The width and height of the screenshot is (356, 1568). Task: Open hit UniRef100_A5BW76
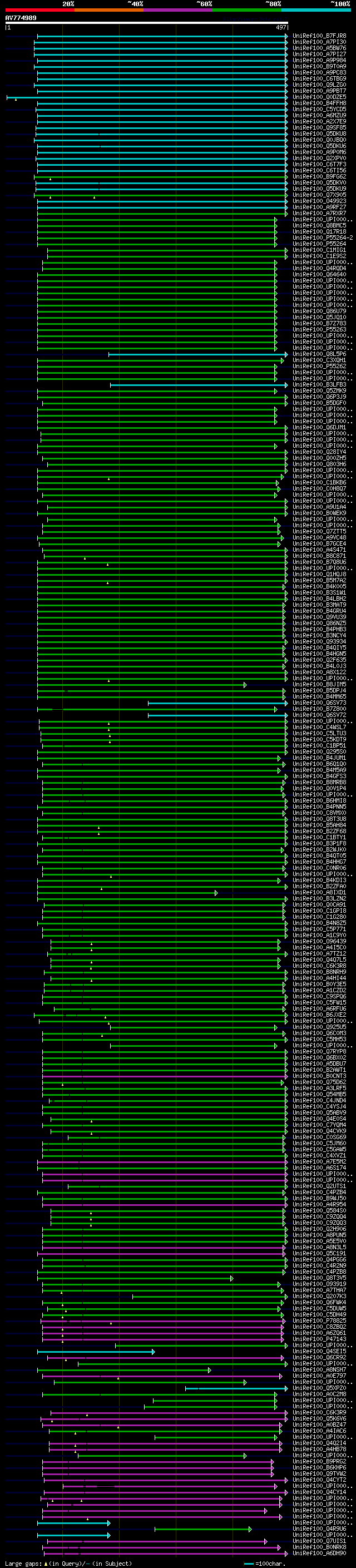(319, 48)
